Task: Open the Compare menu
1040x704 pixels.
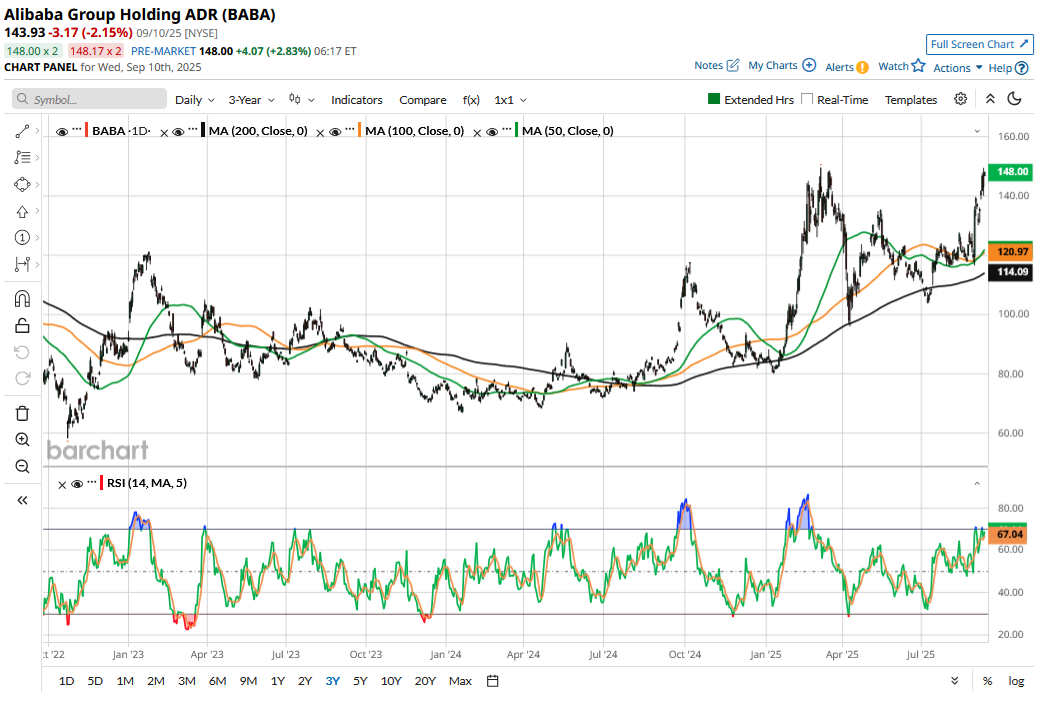Action: [422, 100]
